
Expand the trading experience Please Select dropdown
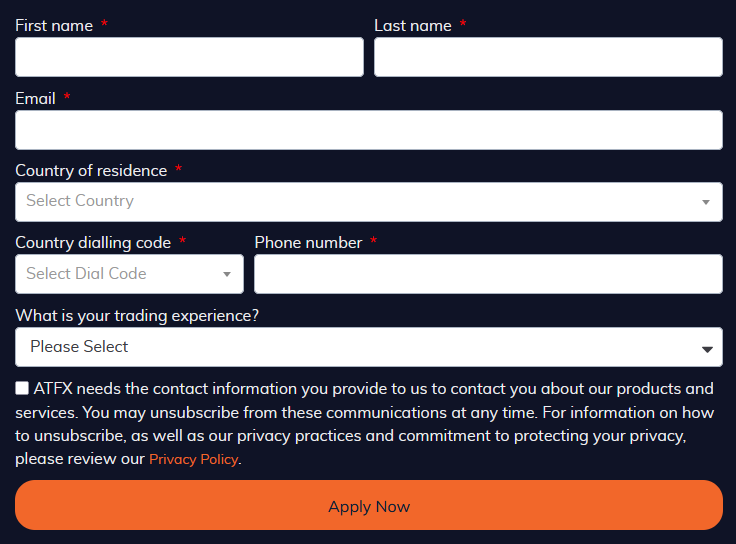tap(369, 347)
